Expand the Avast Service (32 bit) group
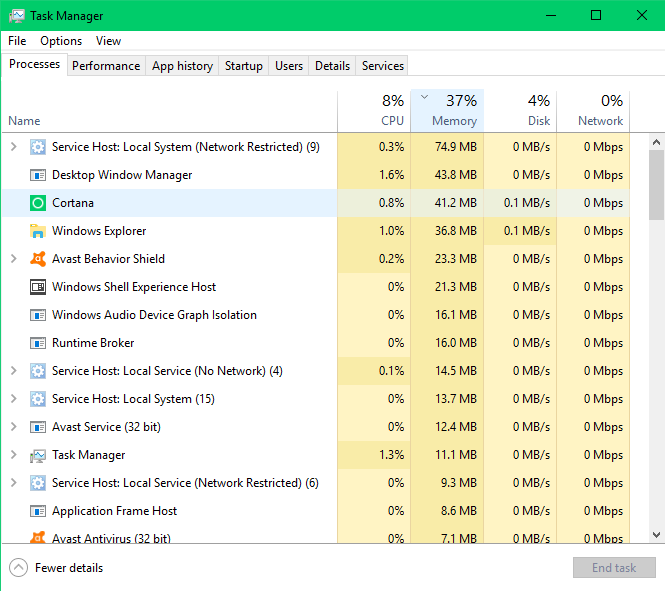Viewport: 665px width, 591px height. click(x=14, y=427)
